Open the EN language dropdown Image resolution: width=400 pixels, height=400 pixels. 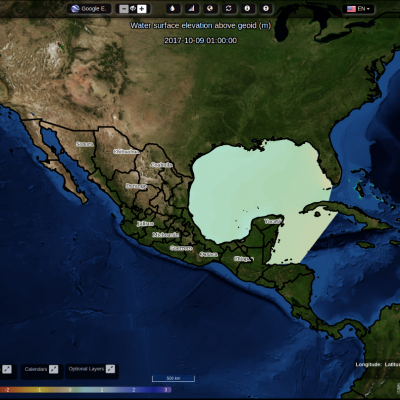coord(358,9)
